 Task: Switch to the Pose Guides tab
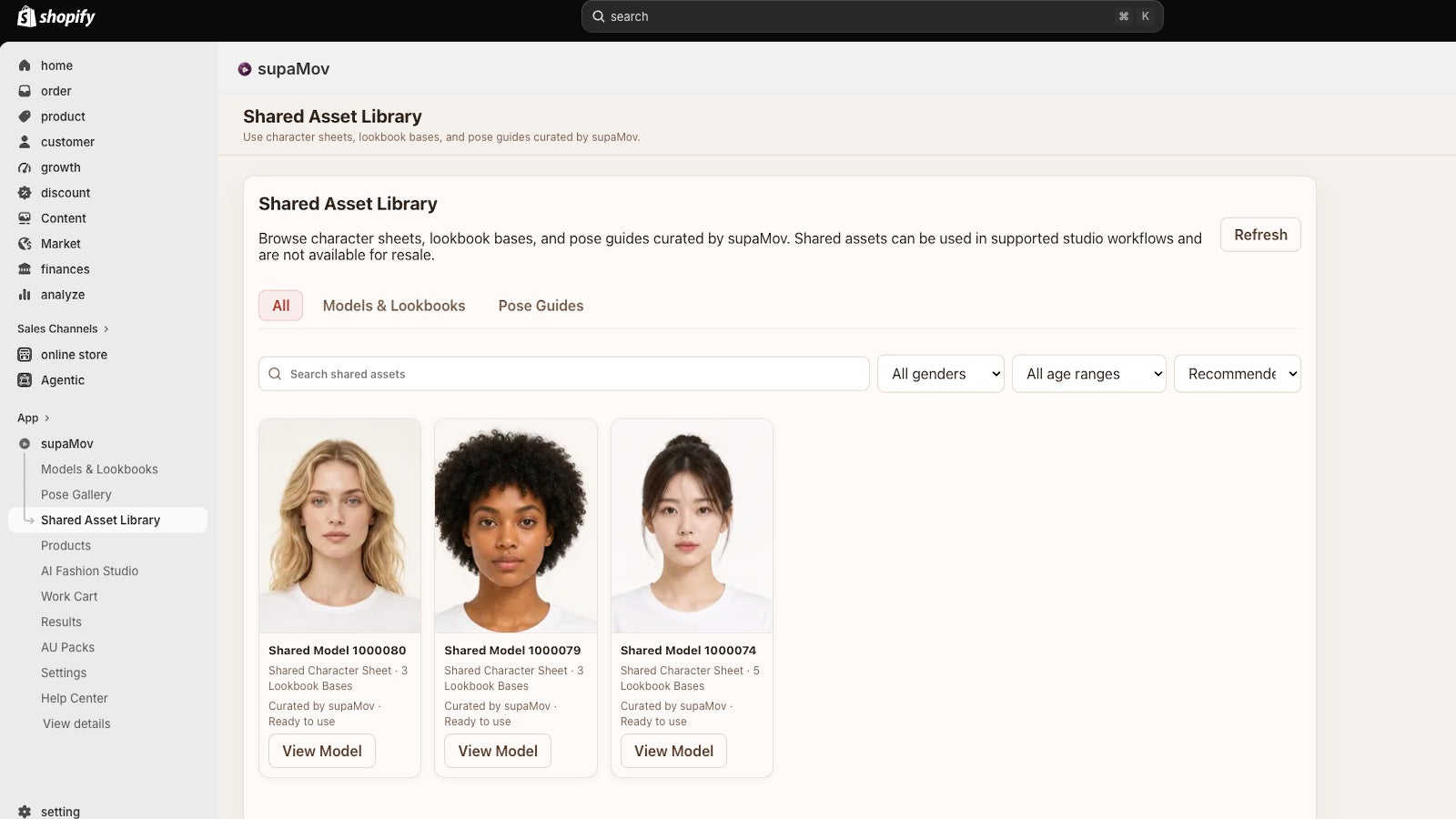click(x=541, y=306)
